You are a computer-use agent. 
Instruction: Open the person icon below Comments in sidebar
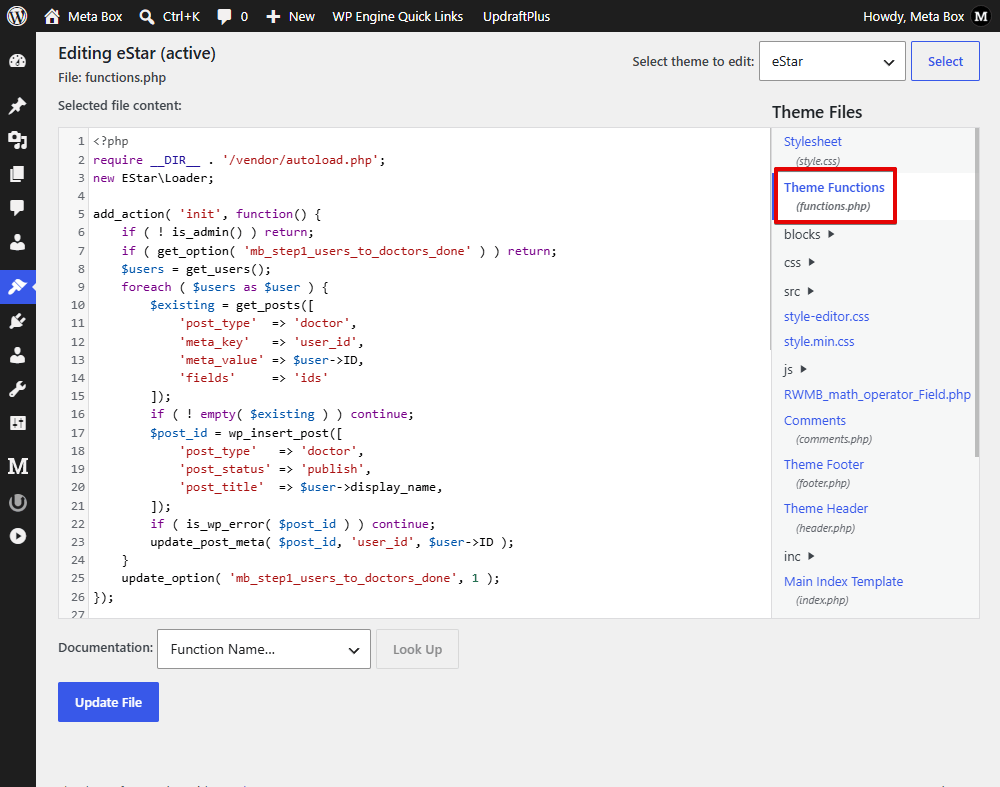point(17,242)
